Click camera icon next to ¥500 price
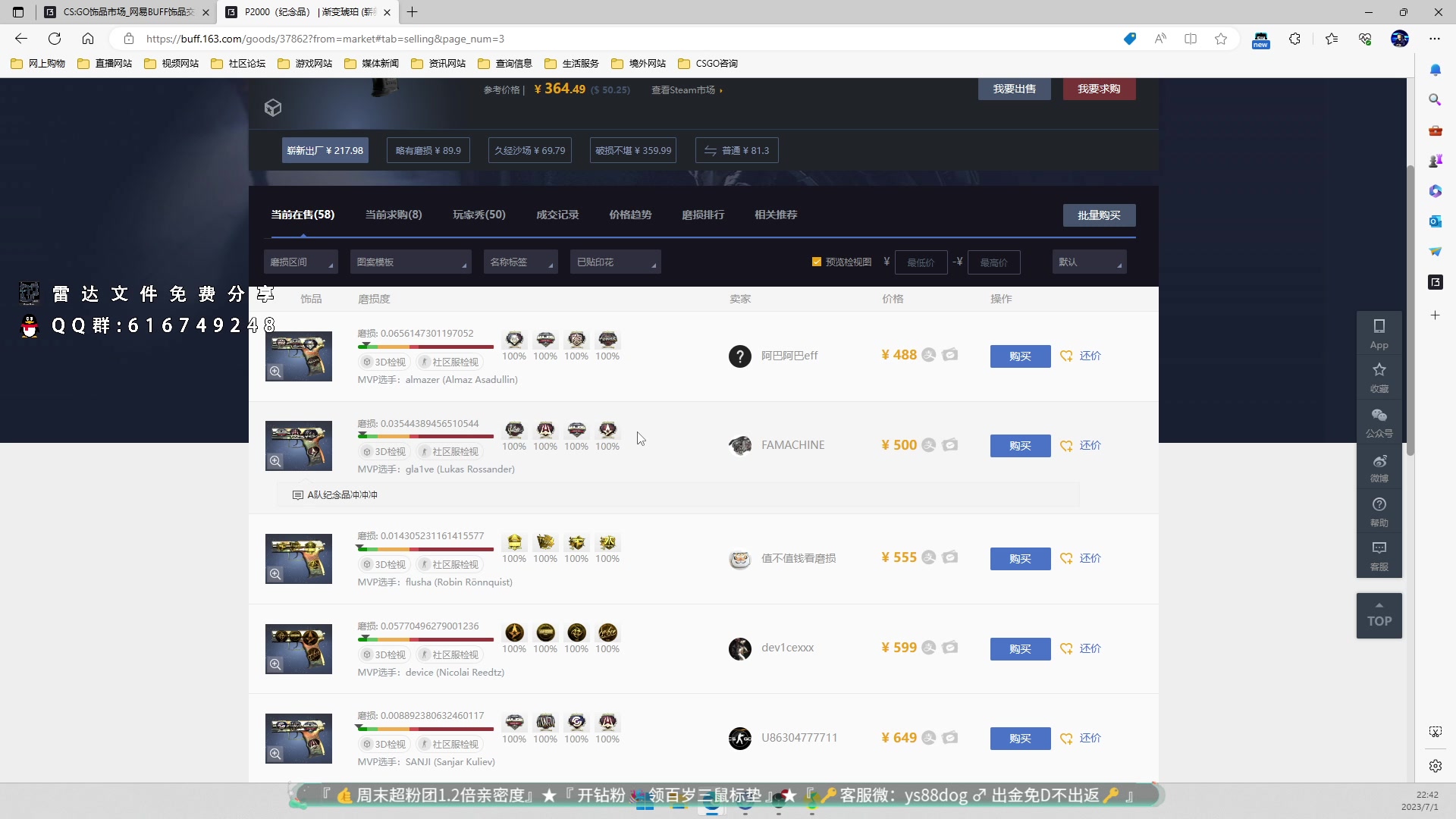Viewport: 1456px width, 819px height. 950,445
